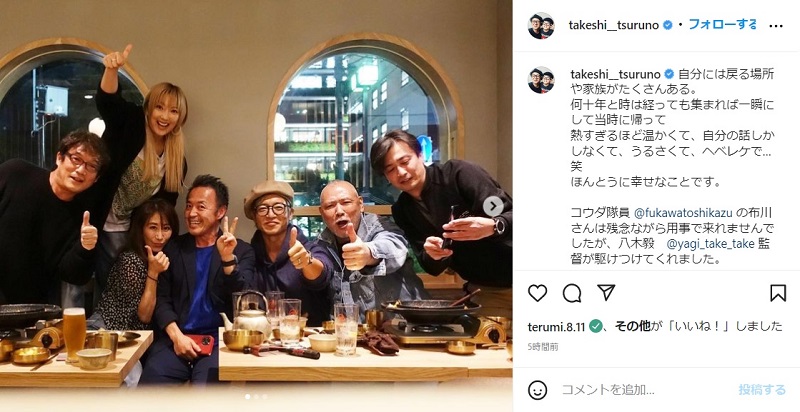Click その他 to view other likers
800x412 pixels.
coord(633,326)
